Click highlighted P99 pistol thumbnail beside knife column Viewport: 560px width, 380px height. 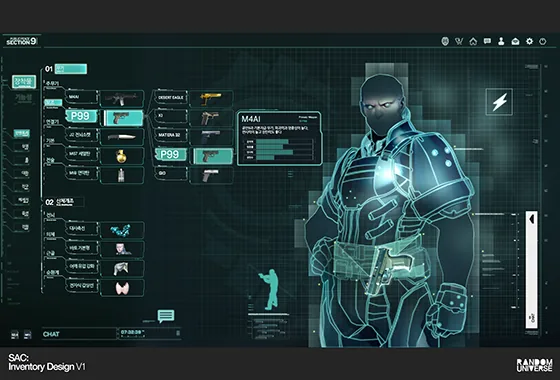124,118
